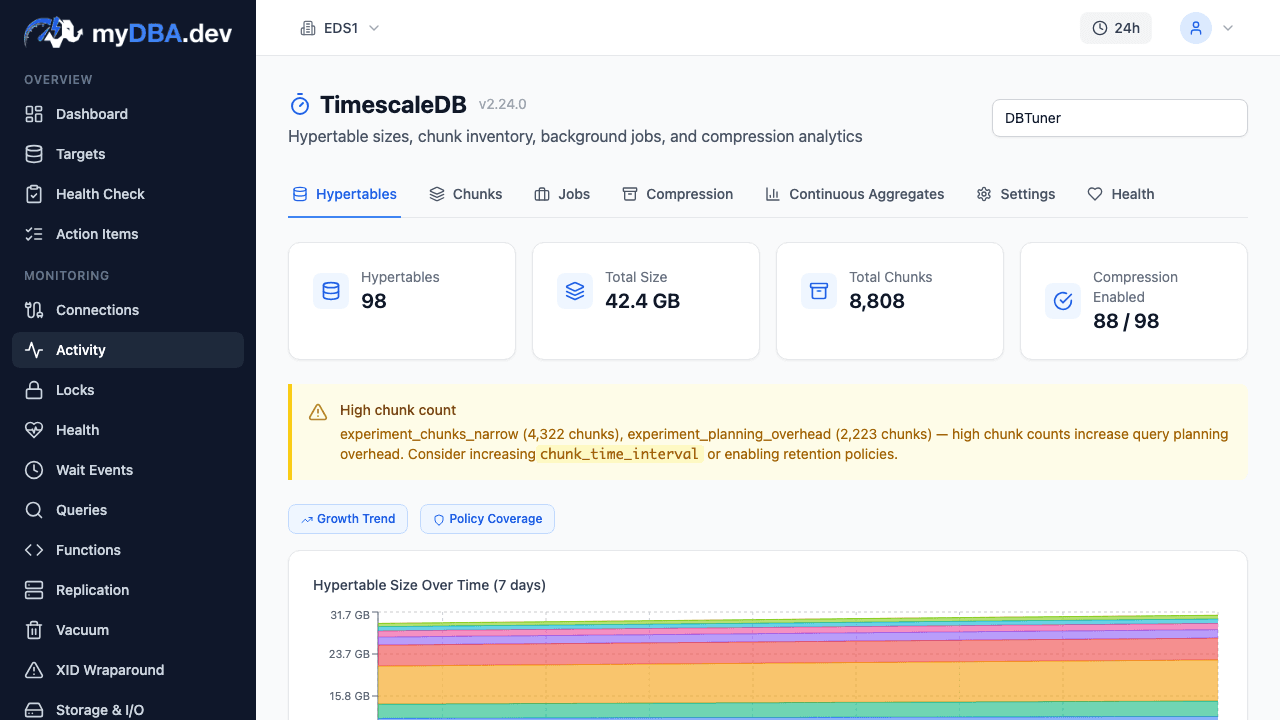The image size is (1280, 720).
Task: Open the Total Chunks summary card
Action: point(889,301)
